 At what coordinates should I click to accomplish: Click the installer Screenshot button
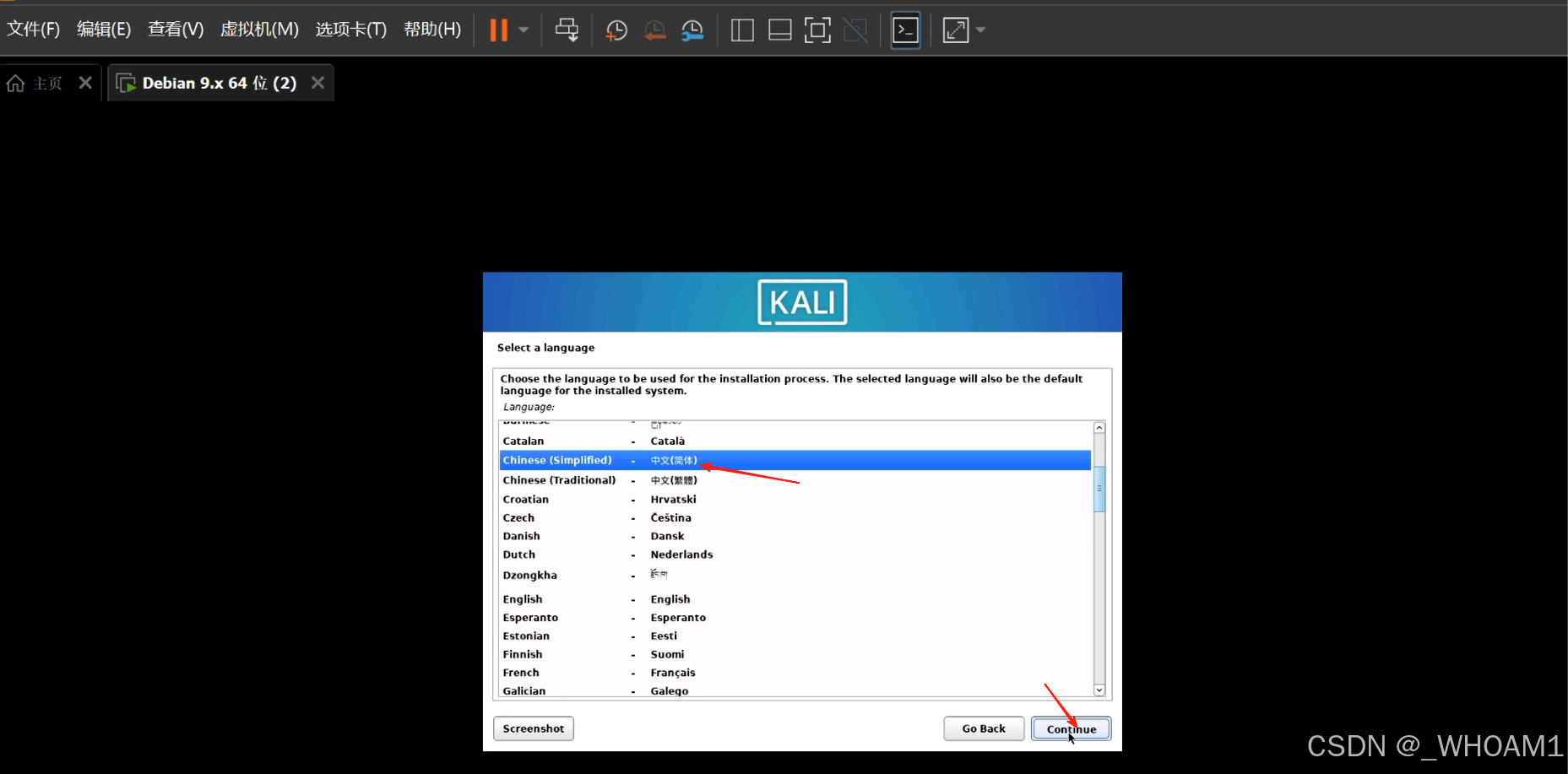tap(534, 728)
